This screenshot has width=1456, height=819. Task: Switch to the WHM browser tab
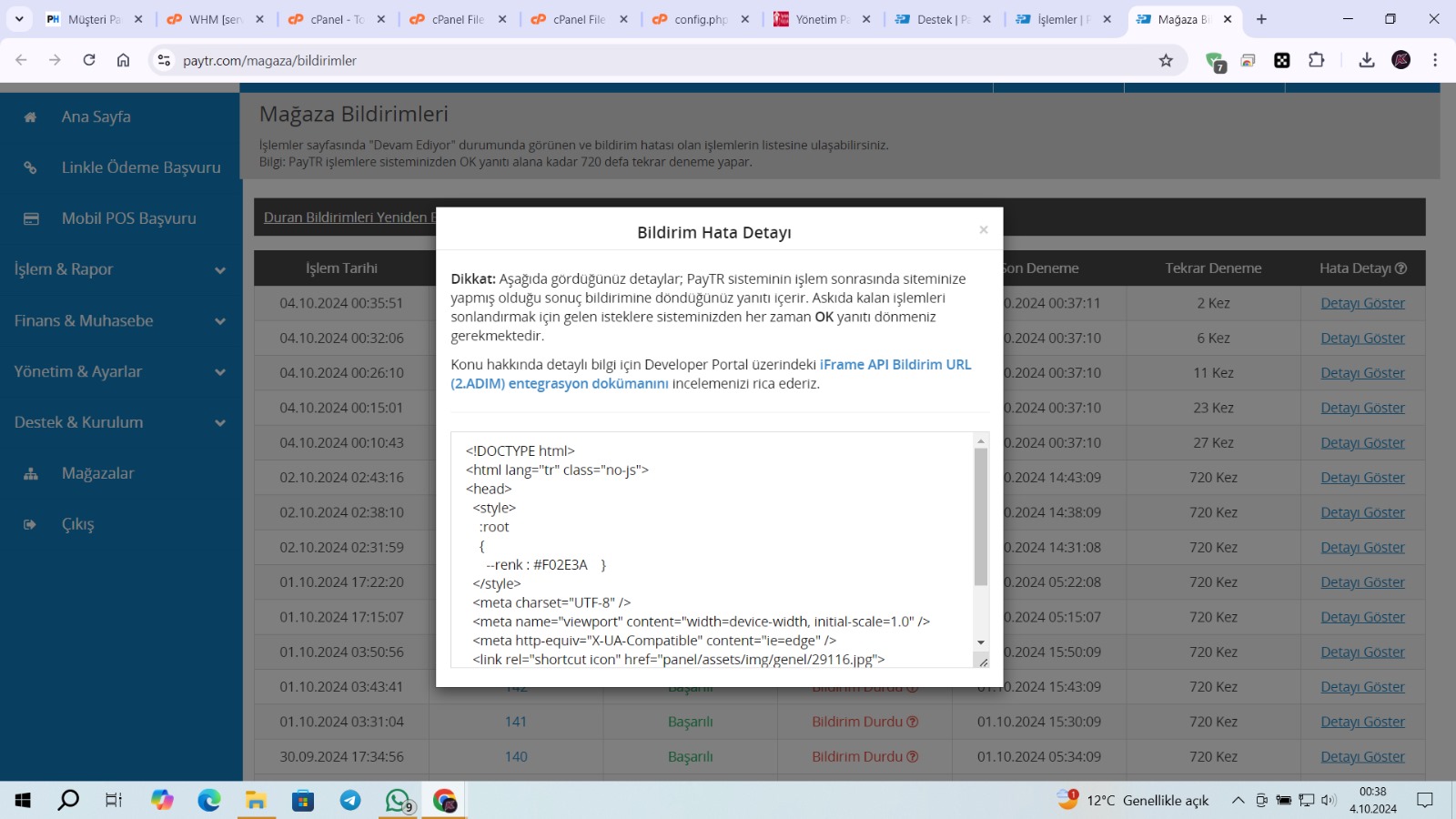[215, 19]
